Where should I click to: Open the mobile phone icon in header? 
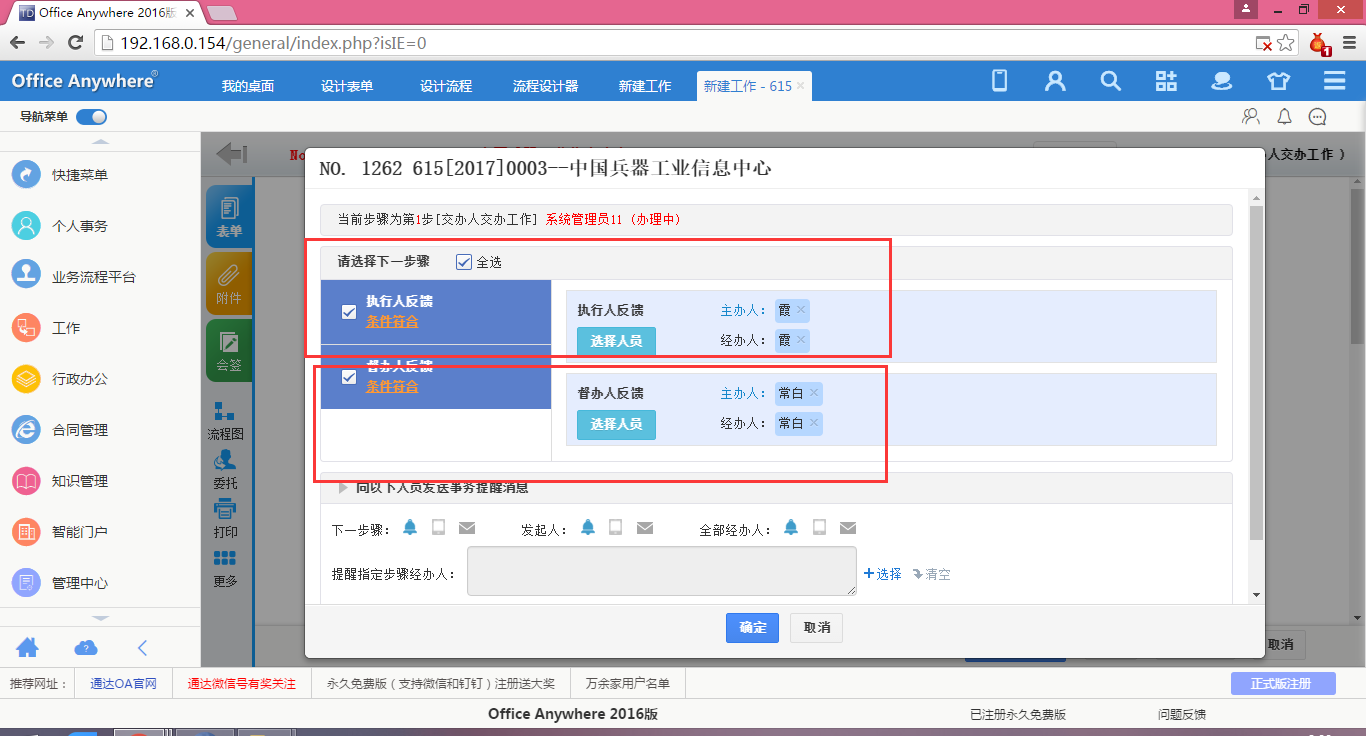pyautogui.click(x=999, y=82)
